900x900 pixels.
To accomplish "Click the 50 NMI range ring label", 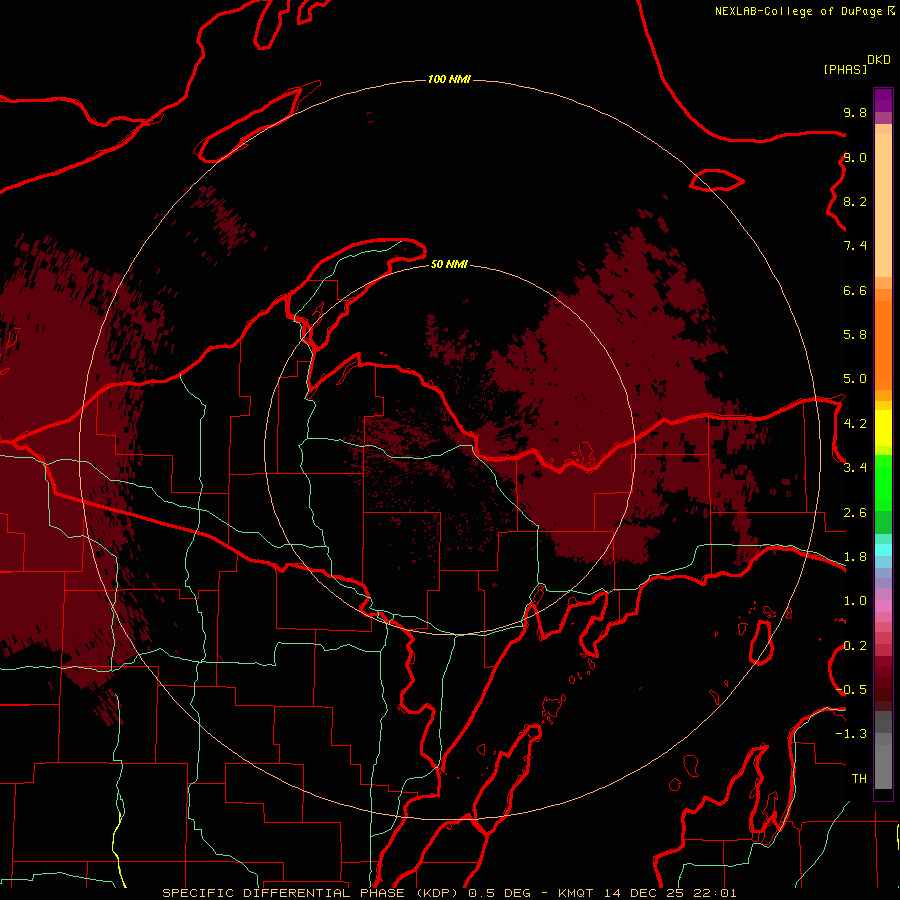I will point(449,264).
